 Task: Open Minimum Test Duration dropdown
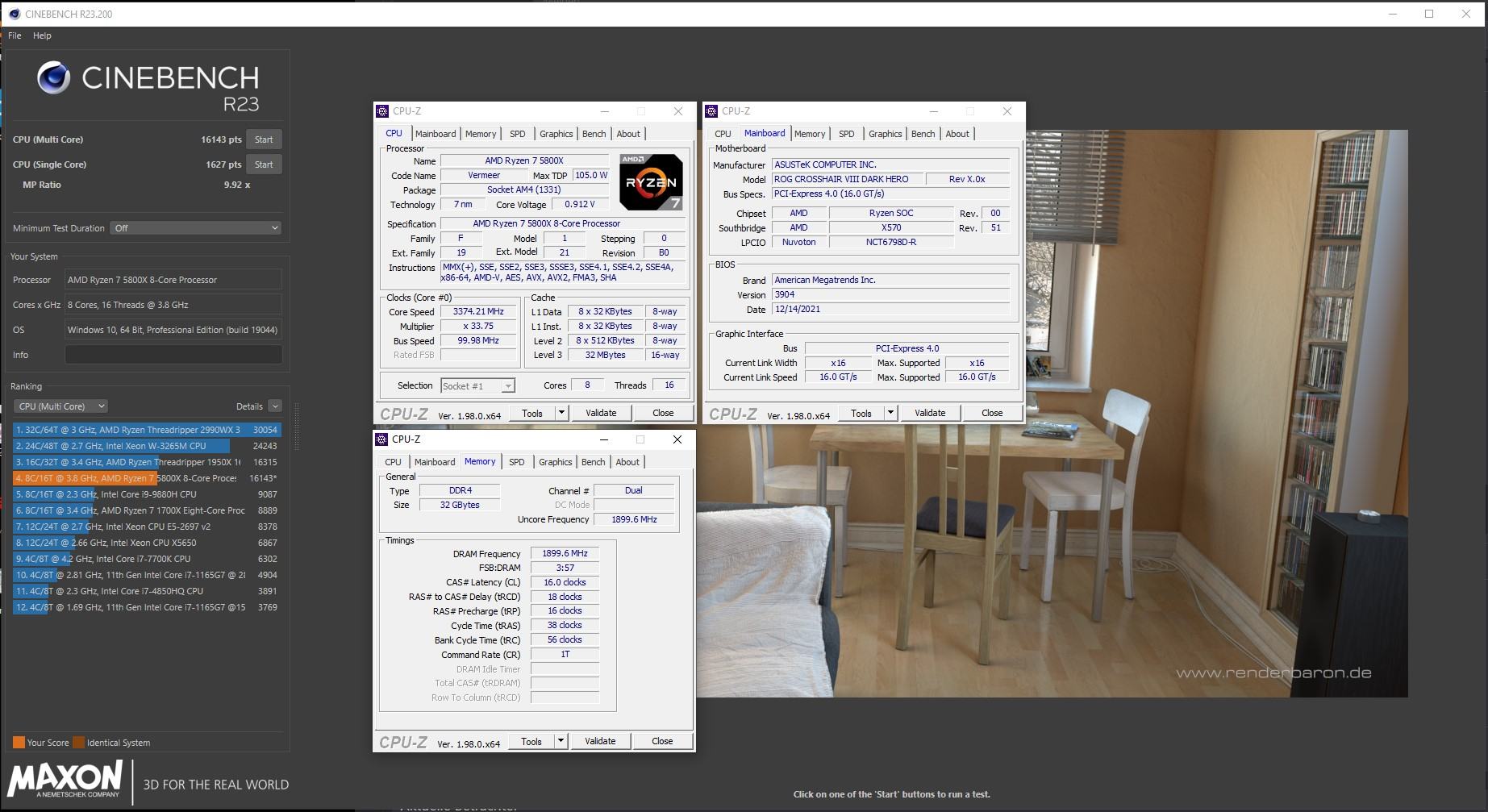tap(196, 228)
